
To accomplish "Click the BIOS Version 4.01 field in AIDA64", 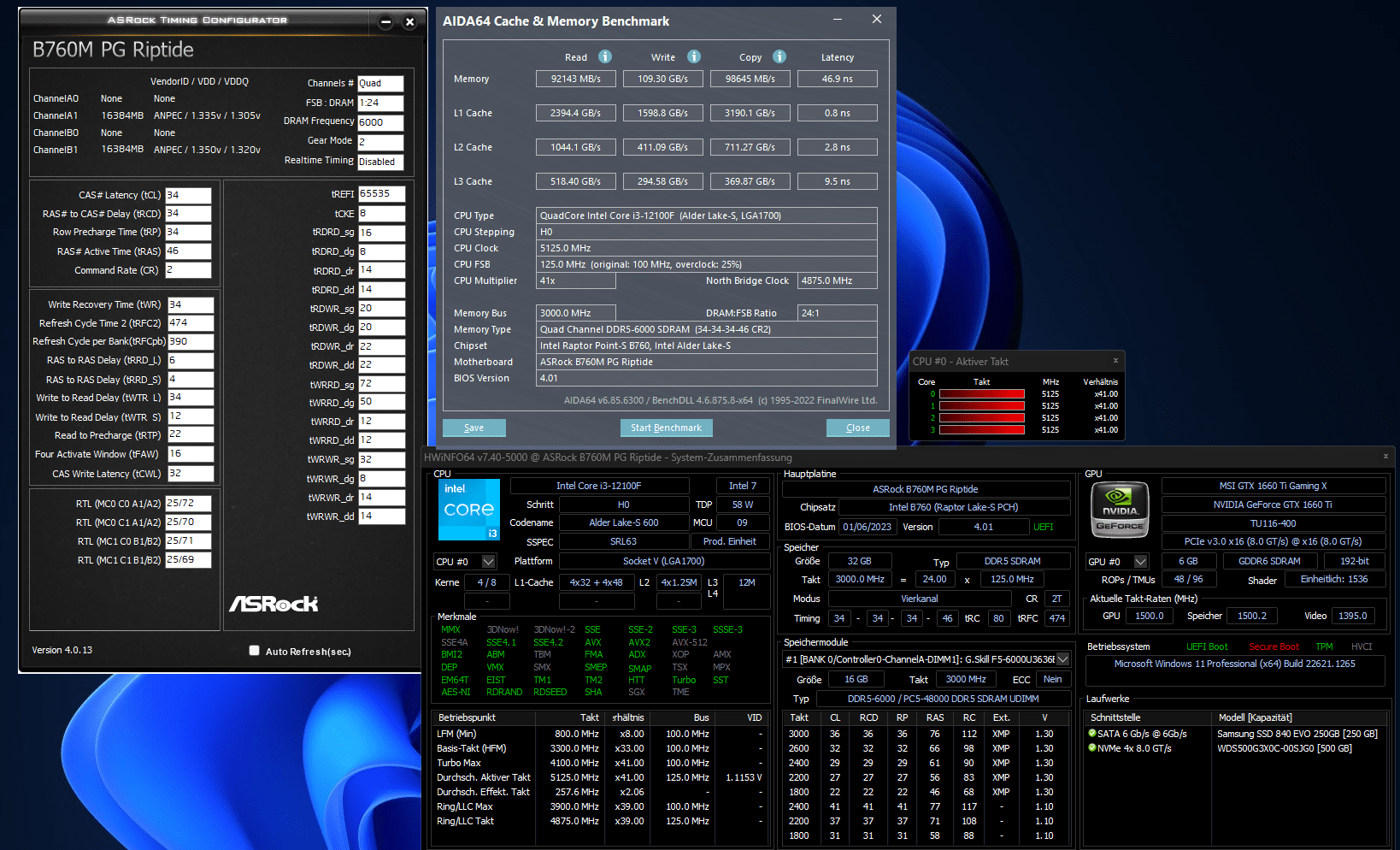I will click(707, 378).
